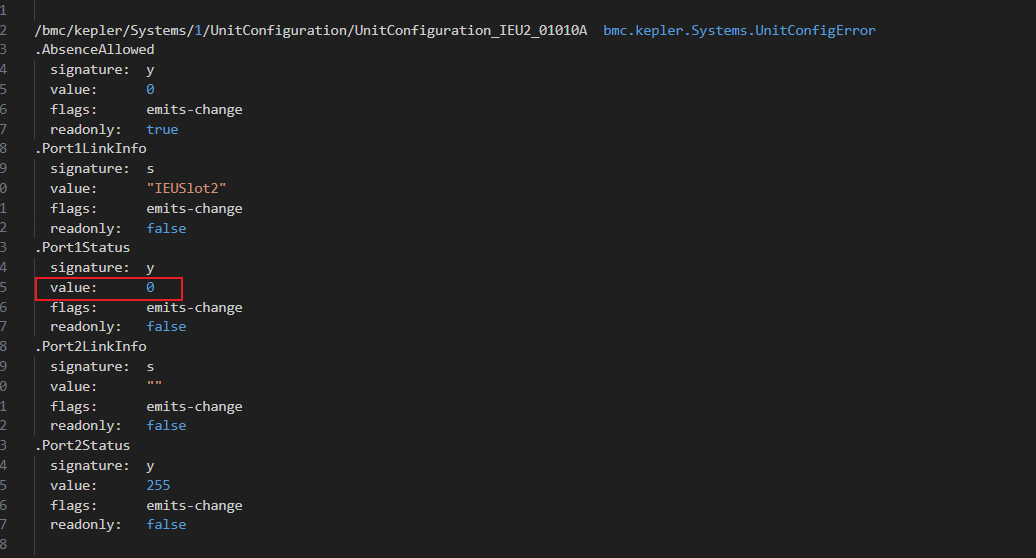Click emits-change flags under Port1Status
The image size is (1036, 558).
click(194, 308)
